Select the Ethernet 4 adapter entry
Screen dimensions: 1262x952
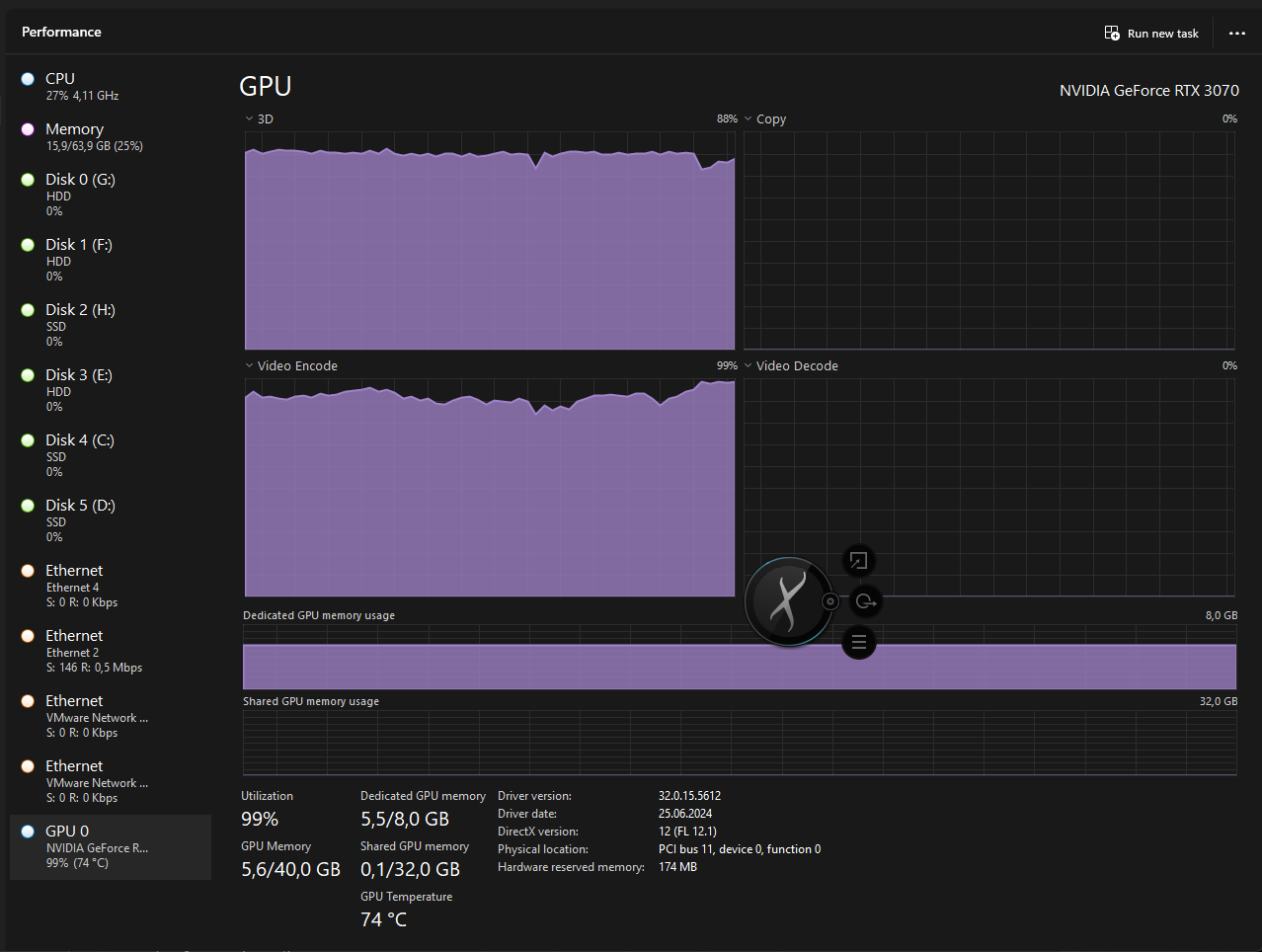coord(111,585)
